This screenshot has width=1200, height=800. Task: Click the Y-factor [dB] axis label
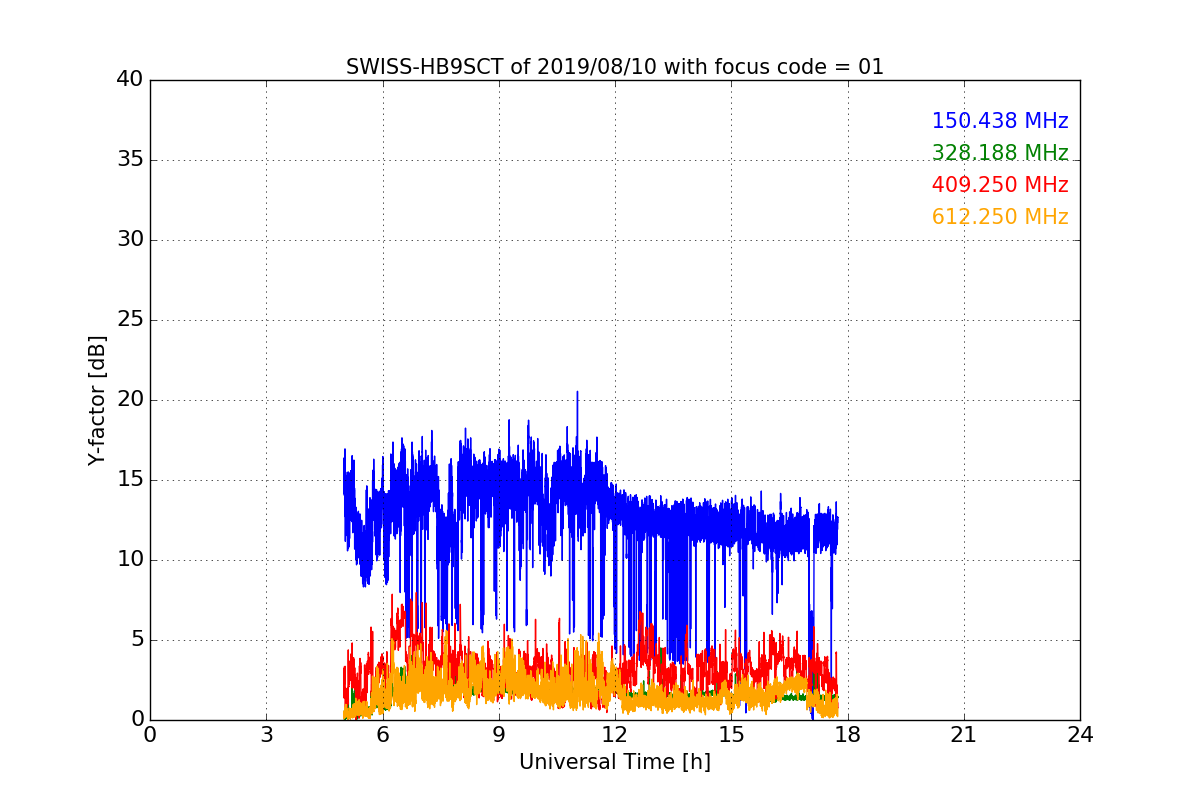pos(97,400)
